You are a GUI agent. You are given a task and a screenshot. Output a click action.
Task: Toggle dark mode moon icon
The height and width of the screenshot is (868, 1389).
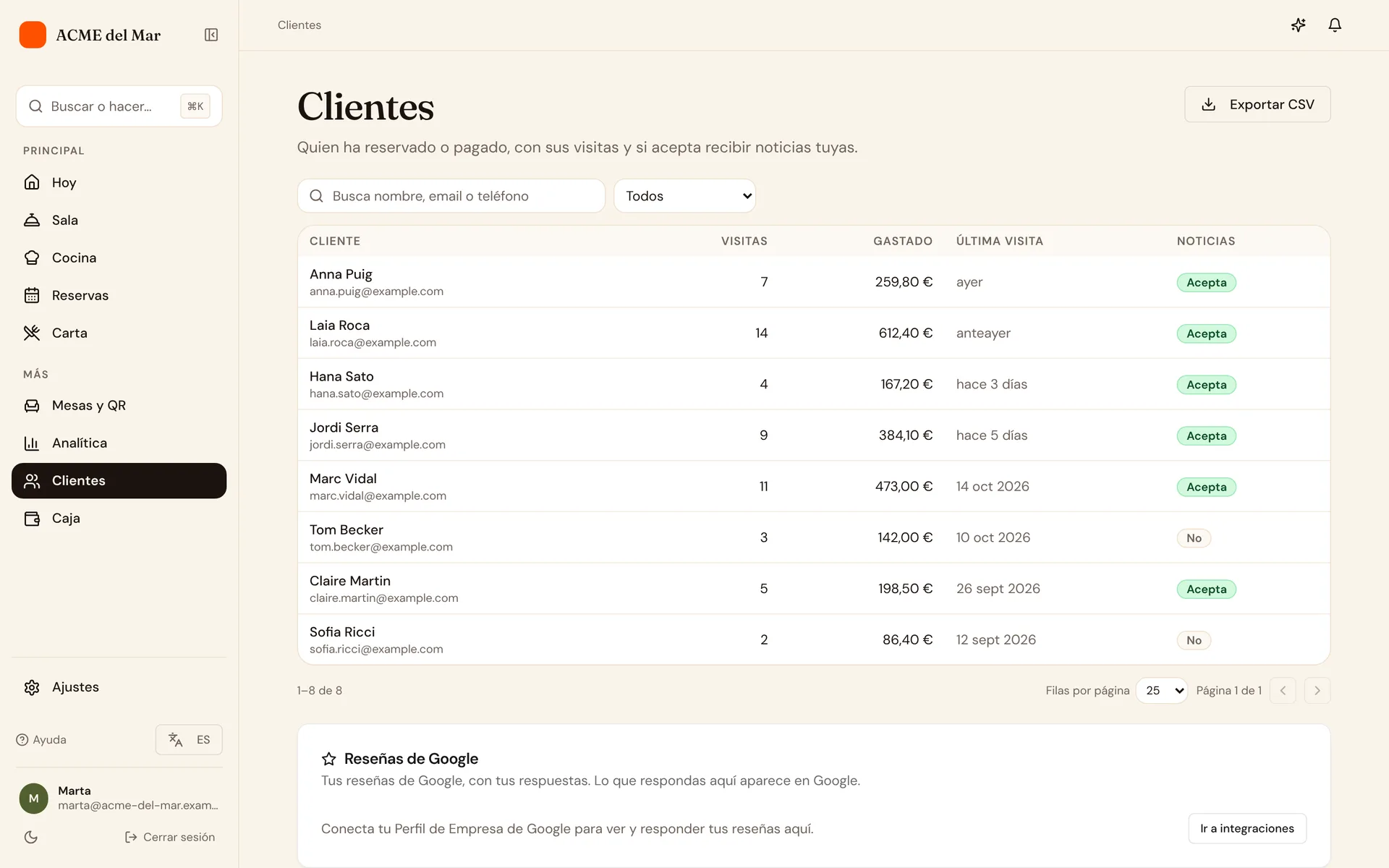coord(31,837)
